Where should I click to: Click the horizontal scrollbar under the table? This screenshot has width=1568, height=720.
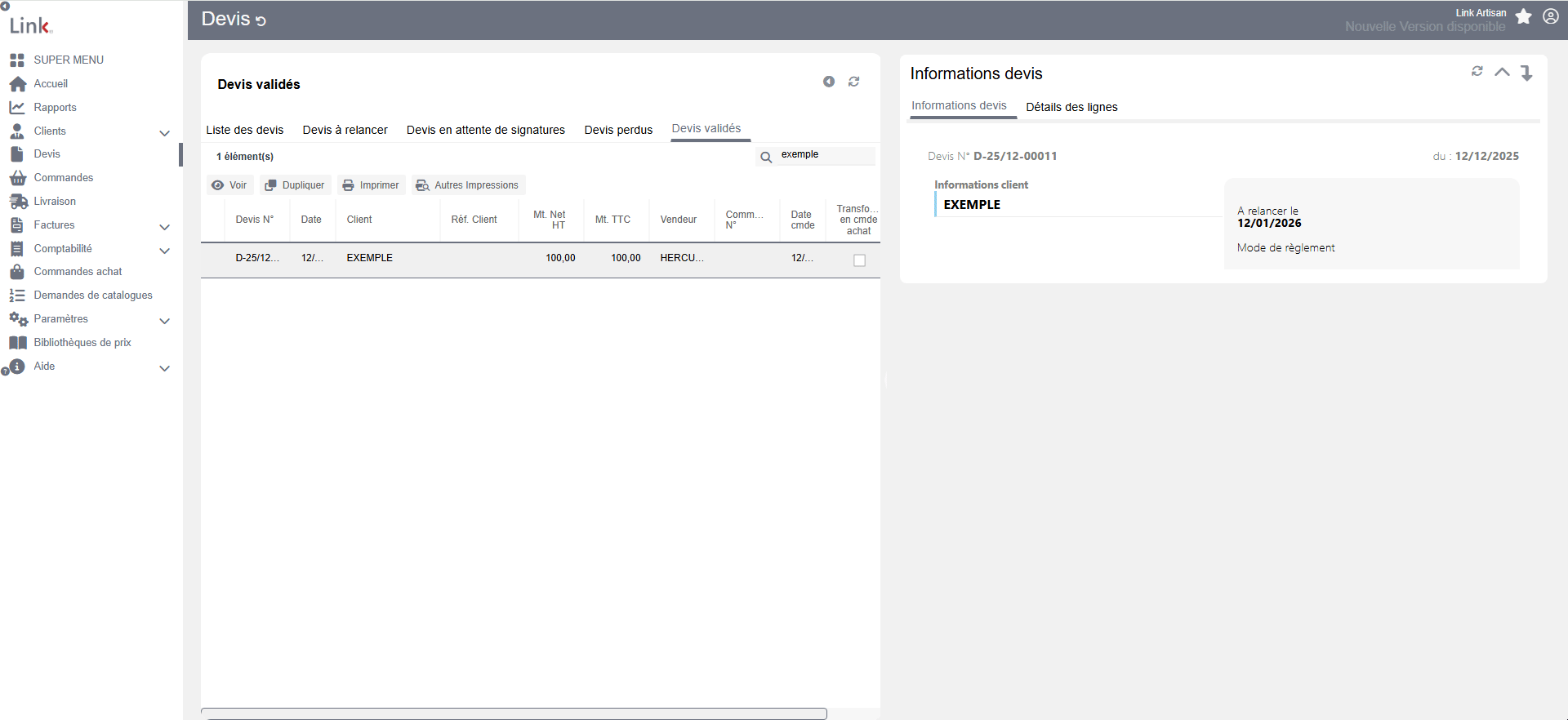[x=514, y=713]
